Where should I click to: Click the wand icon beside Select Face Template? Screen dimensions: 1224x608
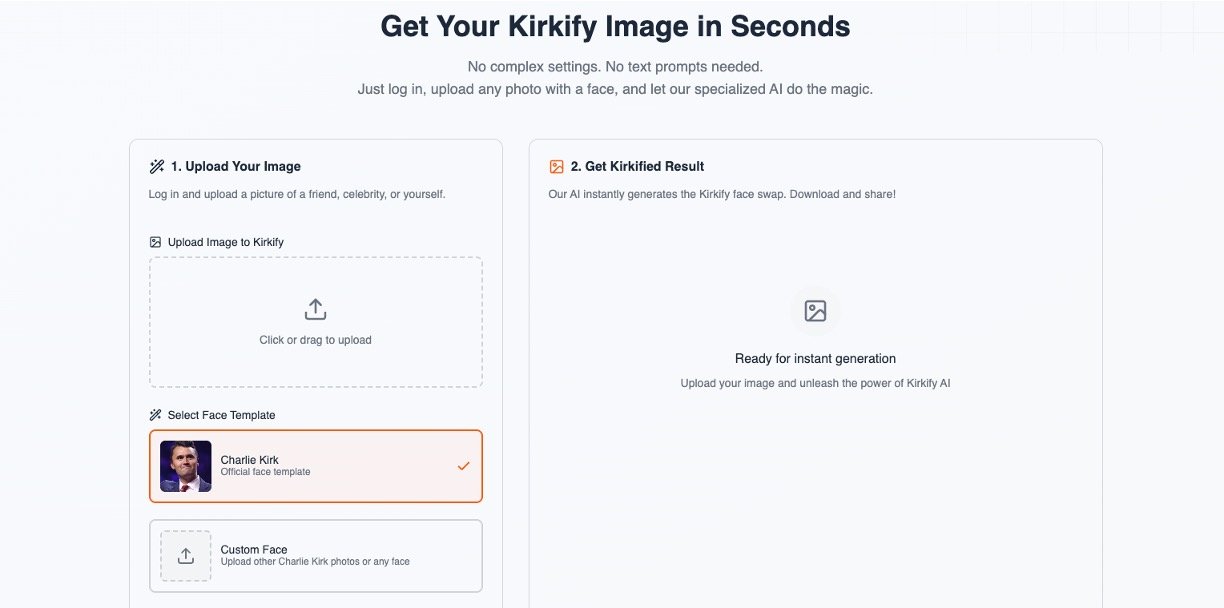click(155, 415)
